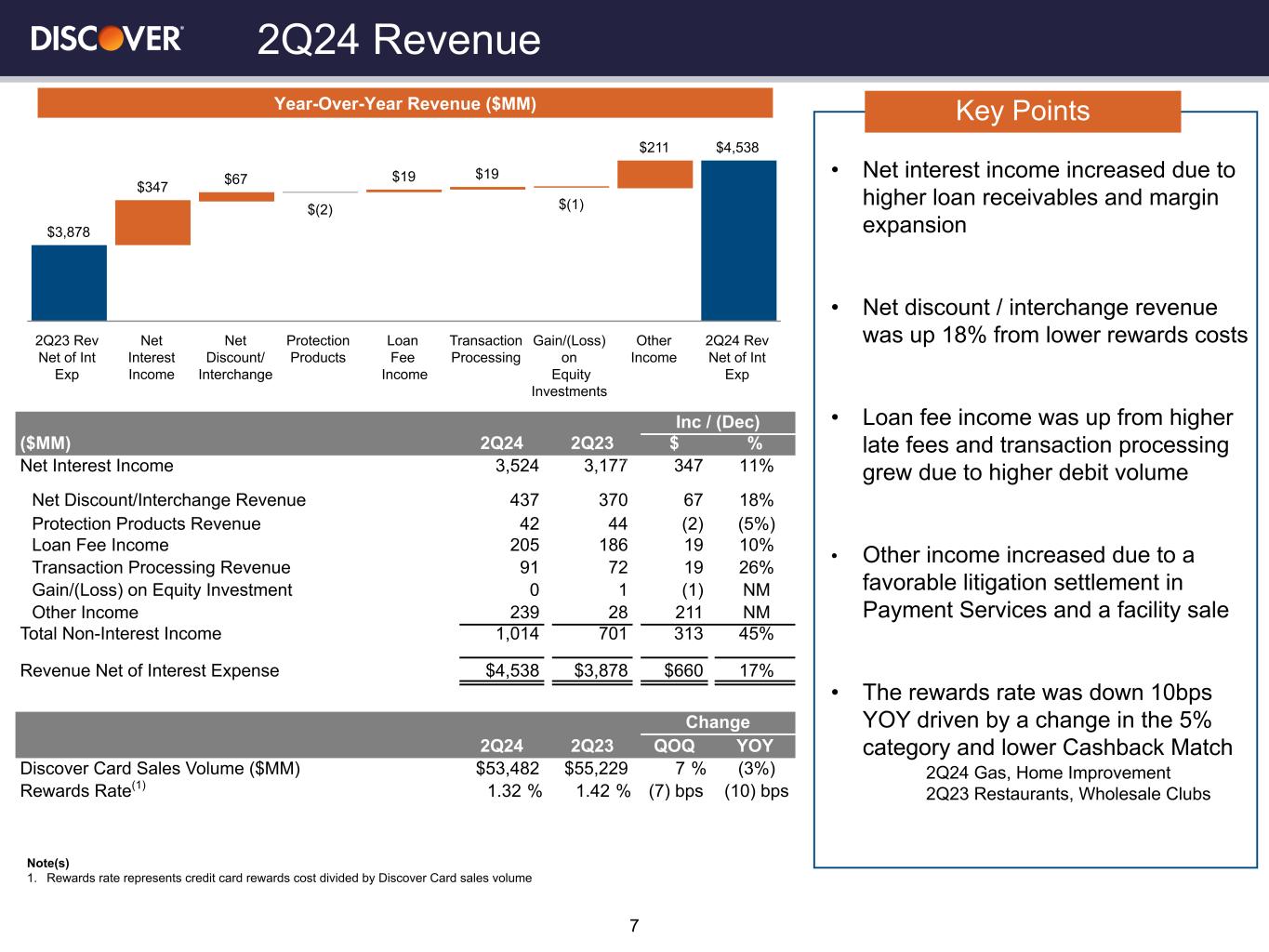Screen dimensions: 1269x952
Task: Click the Discover logo
Action: 107,38
